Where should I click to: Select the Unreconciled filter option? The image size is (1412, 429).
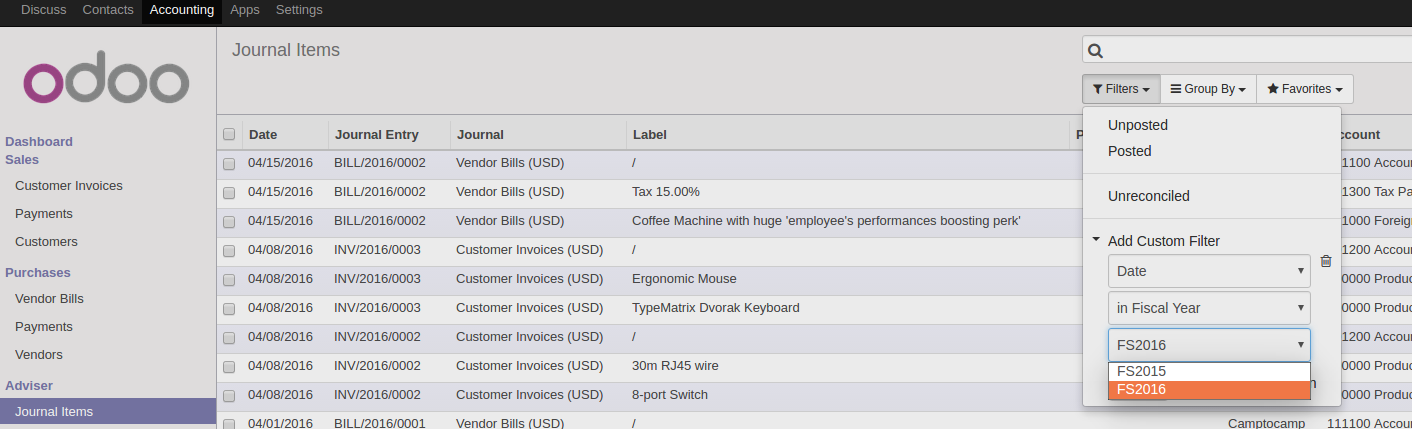1148,196
